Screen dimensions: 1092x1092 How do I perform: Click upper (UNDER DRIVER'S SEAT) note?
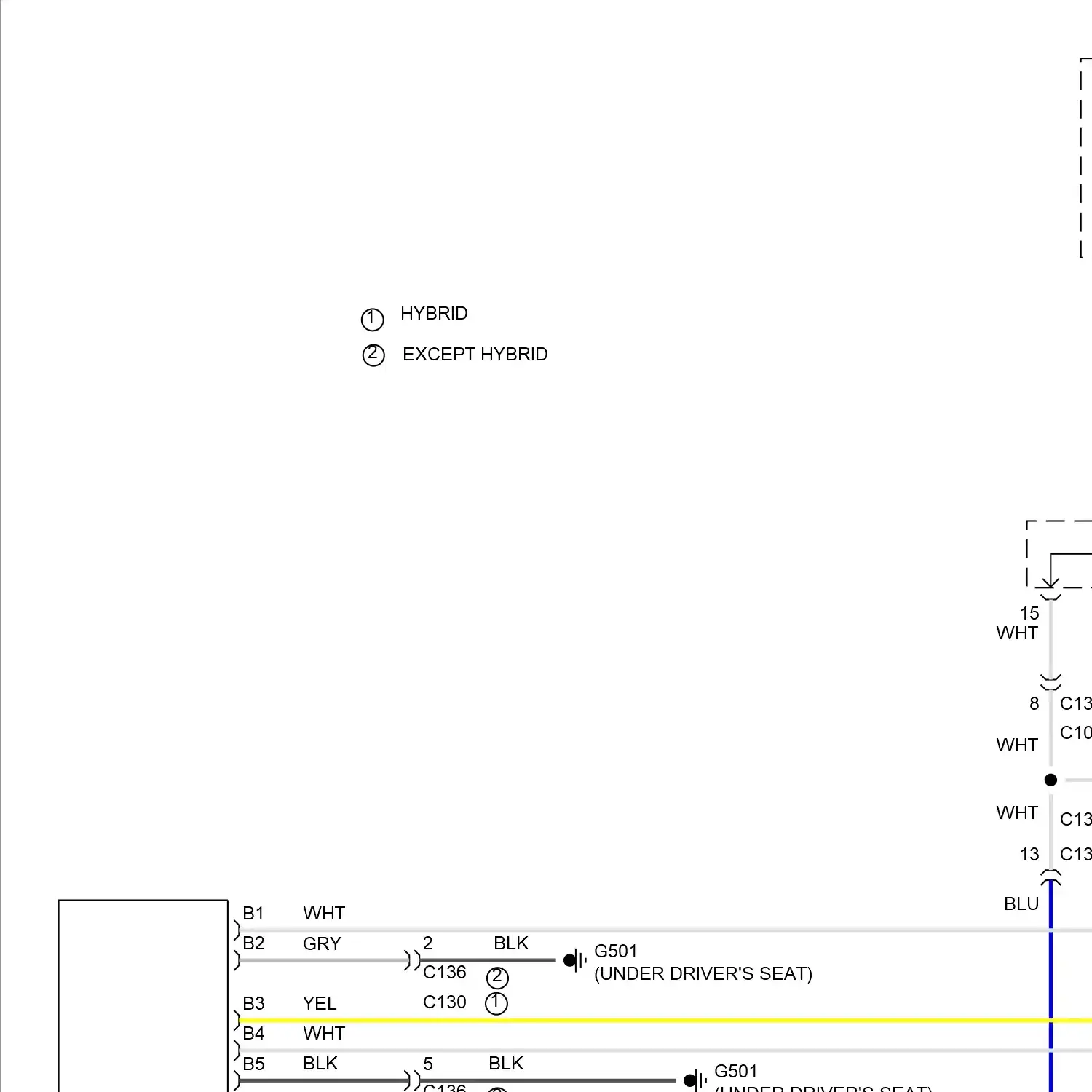tap(703, 973)
